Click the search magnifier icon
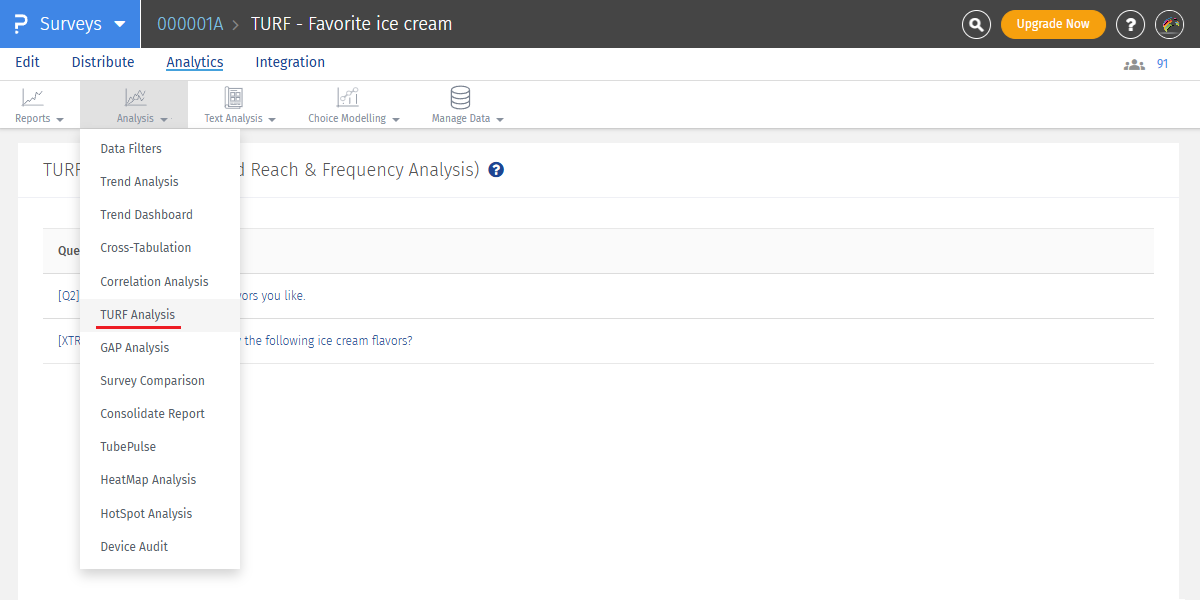 point(976,24)
